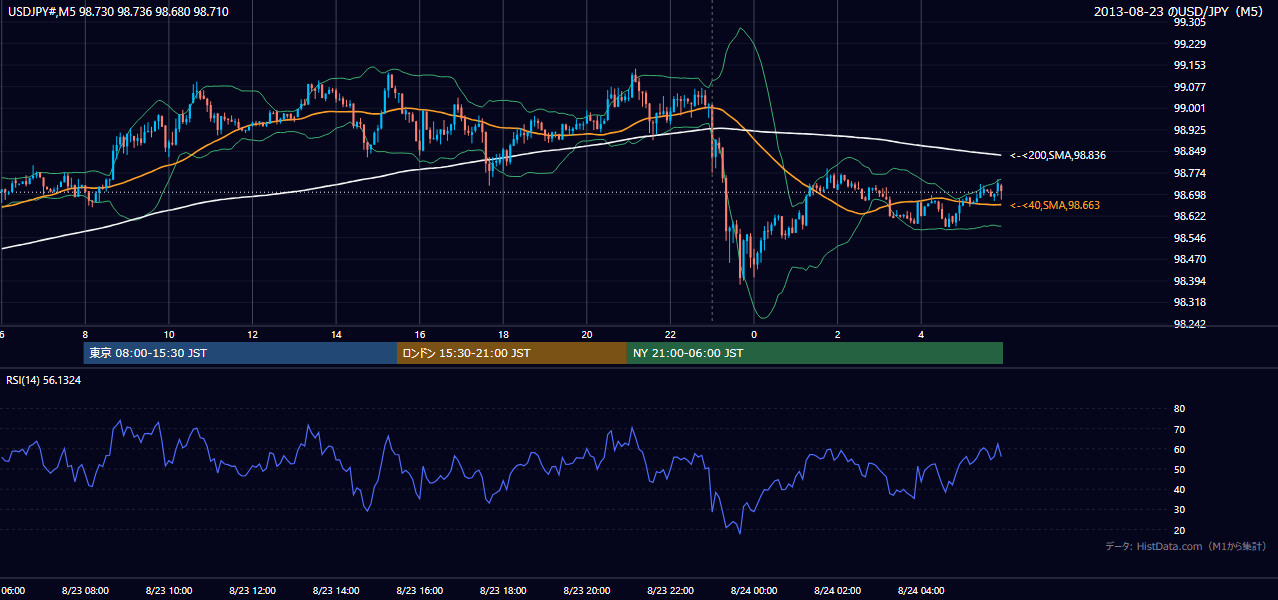This screenshot has width=1278, height=600.
Task: Click the hour 10 tick label under chart
Action: pyautogui.click(x=169, y=334)
